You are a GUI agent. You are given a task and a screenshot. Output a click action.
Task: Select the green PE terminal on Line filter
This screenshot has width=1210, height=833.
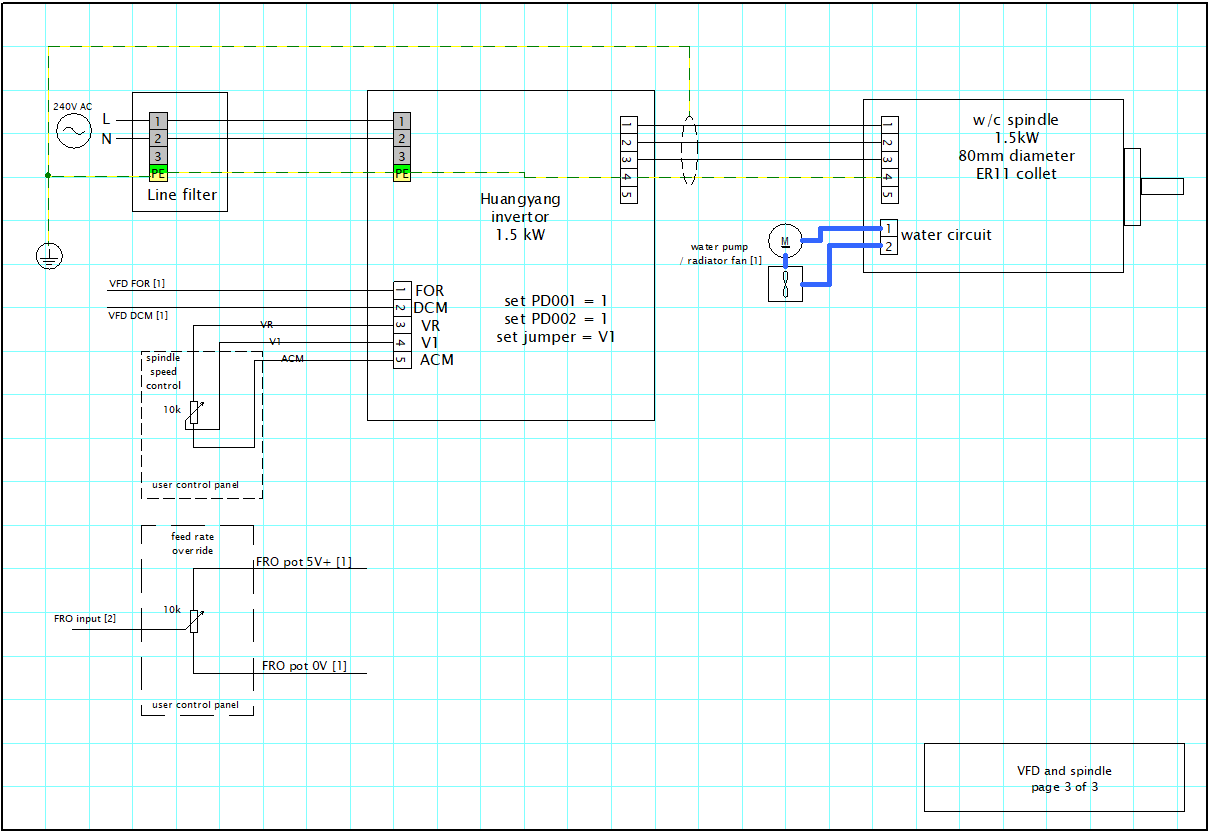158,174
